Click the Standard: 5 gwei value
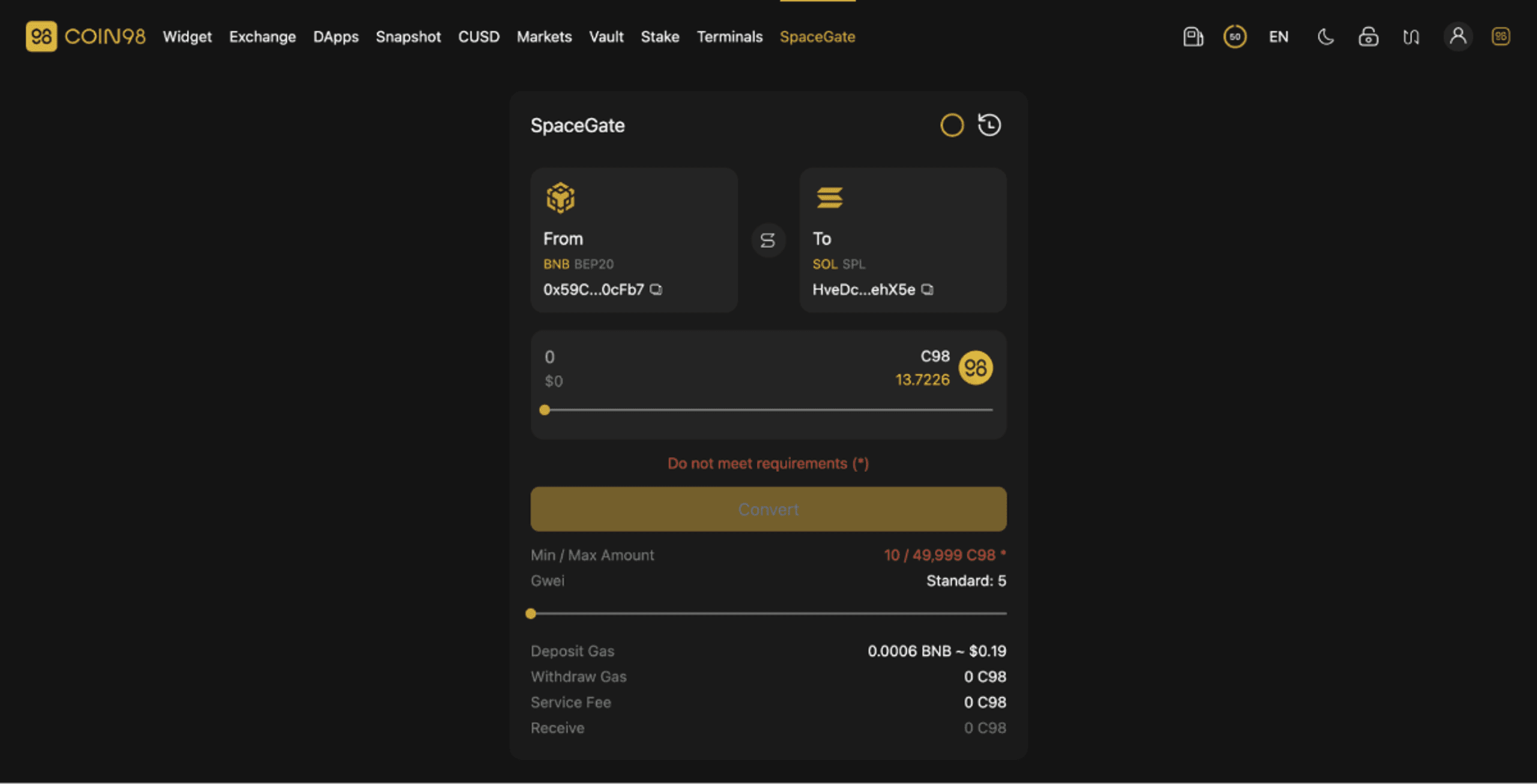 966,580
